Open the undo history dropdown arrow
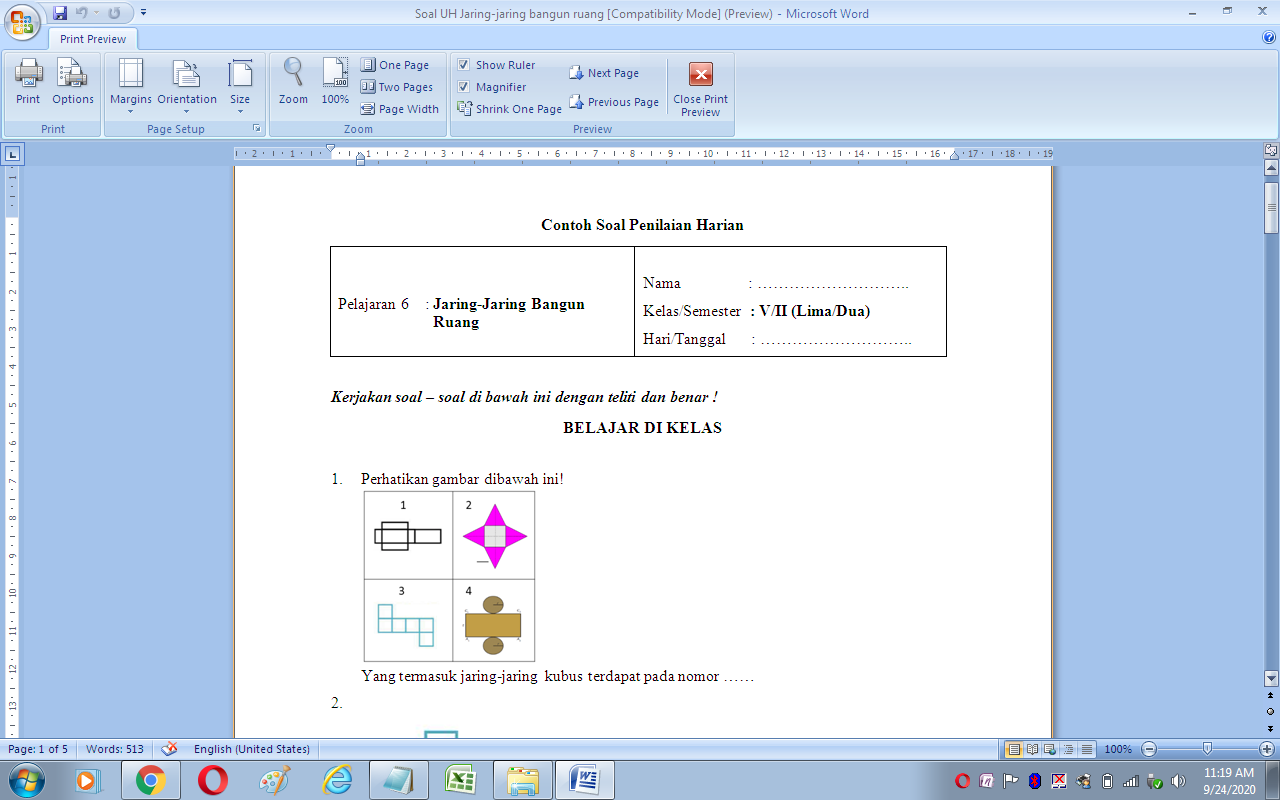This screenshot has width=1280, height=800. coord(96,13)
